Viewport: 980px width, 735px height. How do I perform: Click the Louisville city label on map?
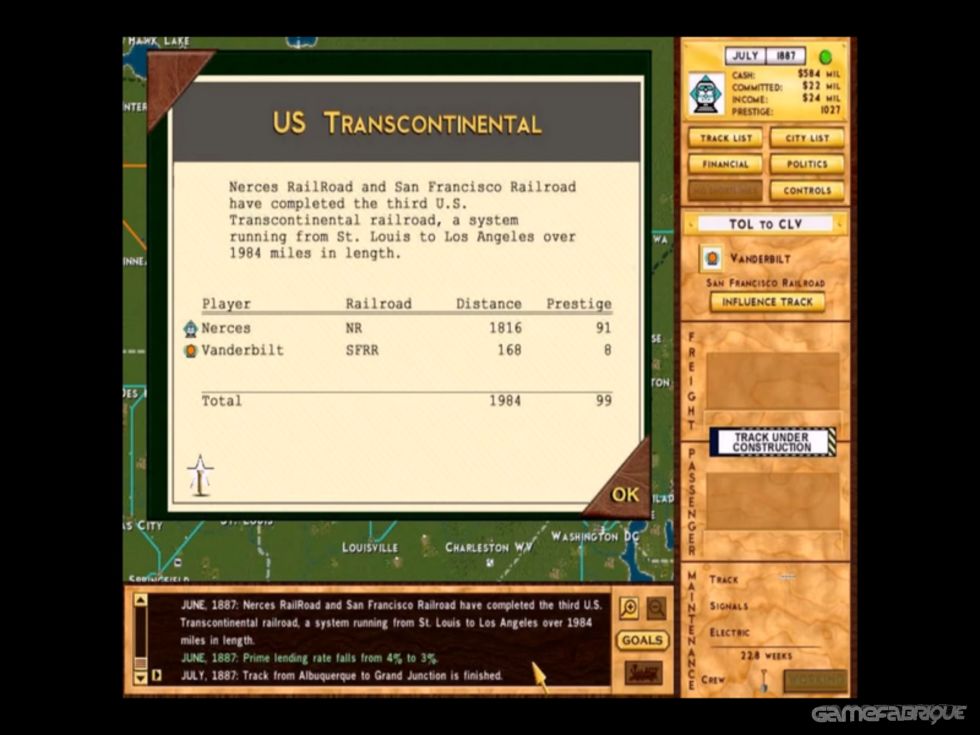[x=369, y=548]
